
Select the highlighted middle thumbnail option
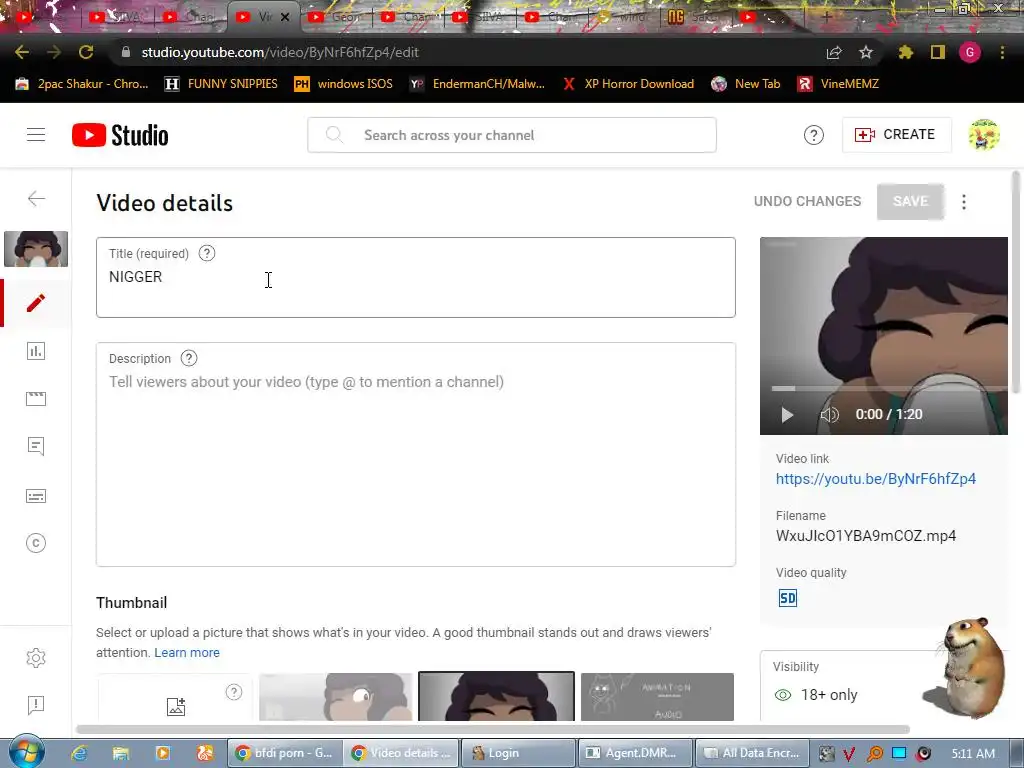[496, 697]
